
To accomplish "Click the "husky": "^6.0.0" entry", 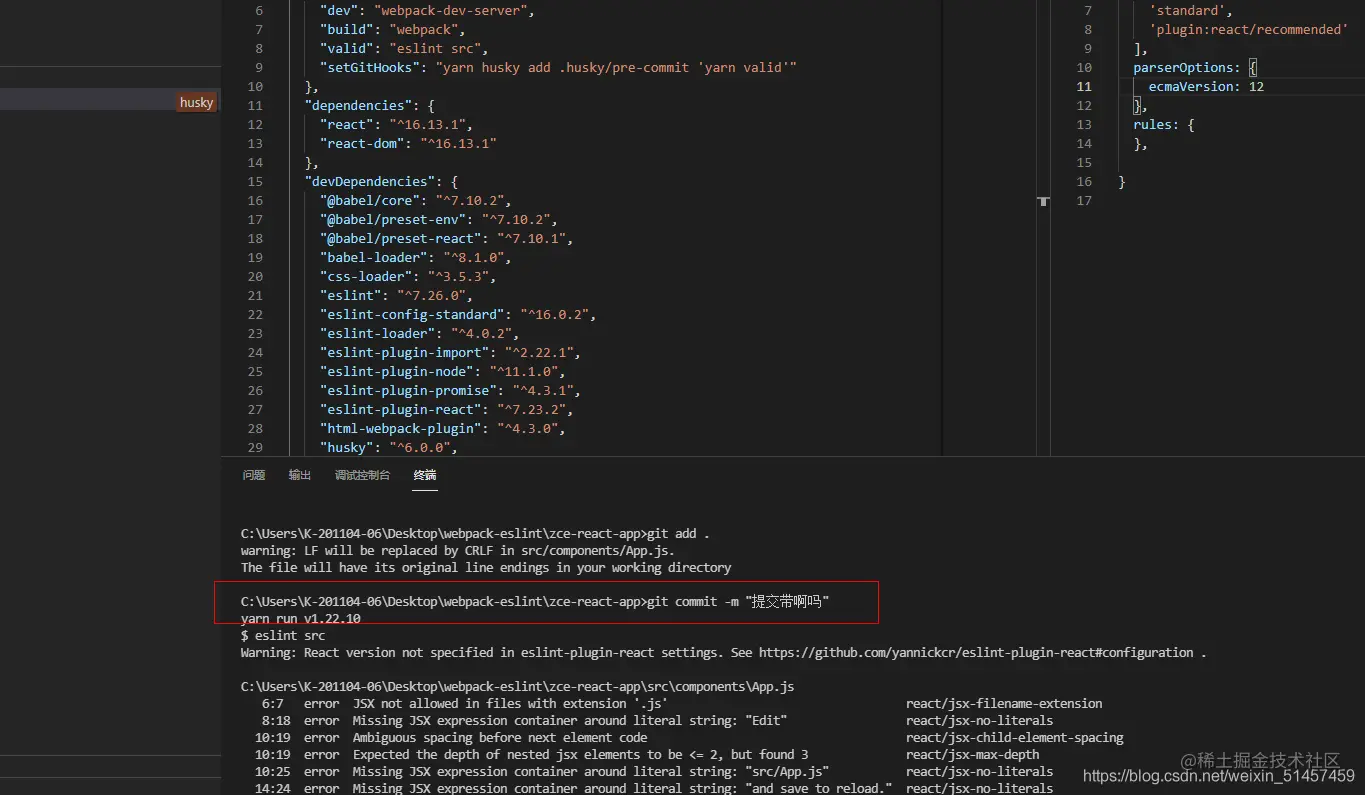I will point(389,448).
